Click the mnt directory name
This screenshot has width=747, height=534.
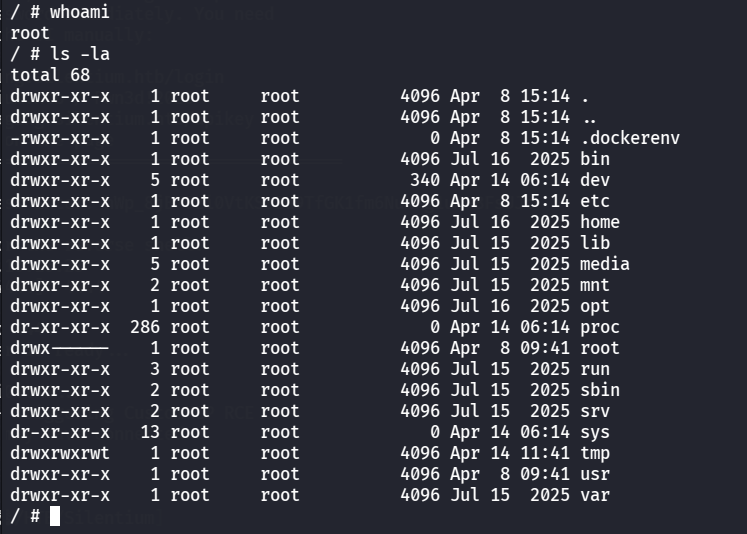[x=595, y=285]
